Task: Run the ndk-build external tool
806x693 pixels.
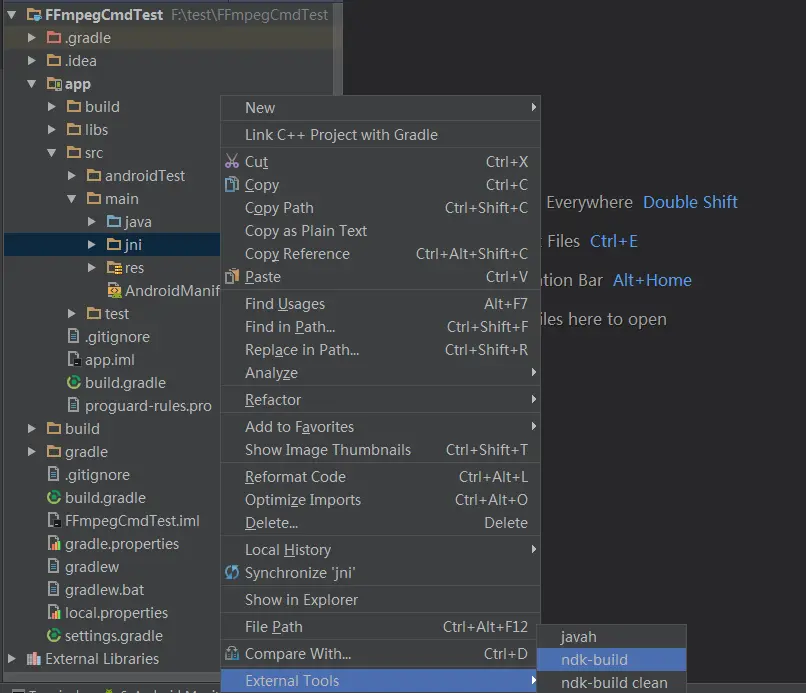Action: 611,660
